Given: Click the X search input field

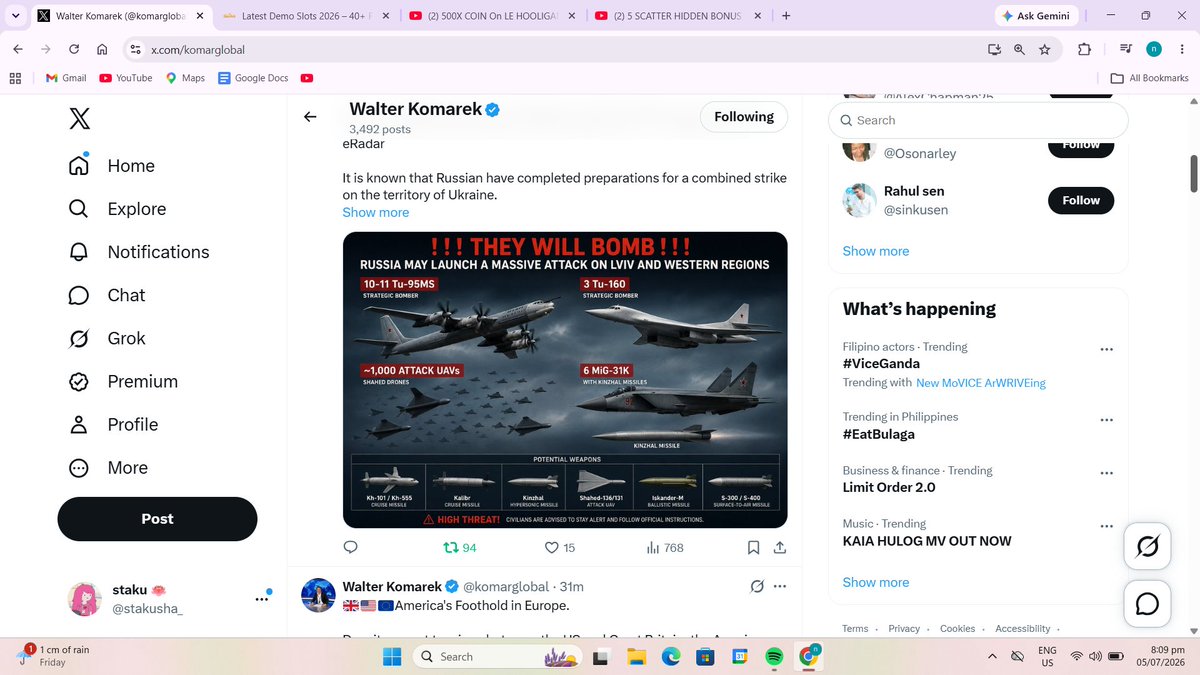Looking at the screenshot, I should [x=978, y=120].
